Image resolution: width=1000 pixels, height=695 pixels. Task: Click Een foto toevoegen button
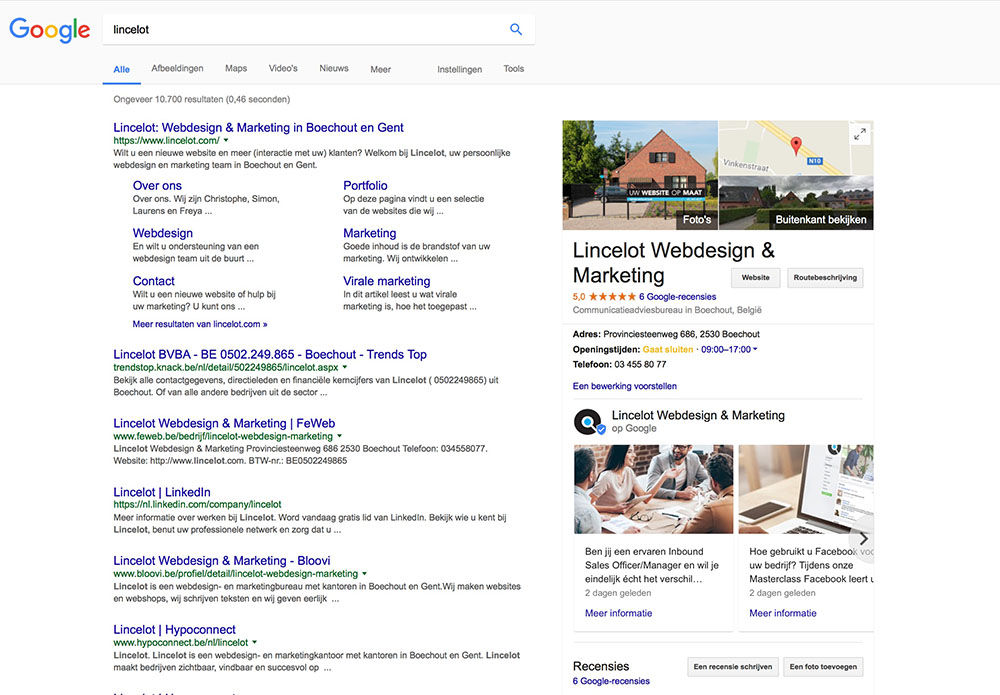823,667
